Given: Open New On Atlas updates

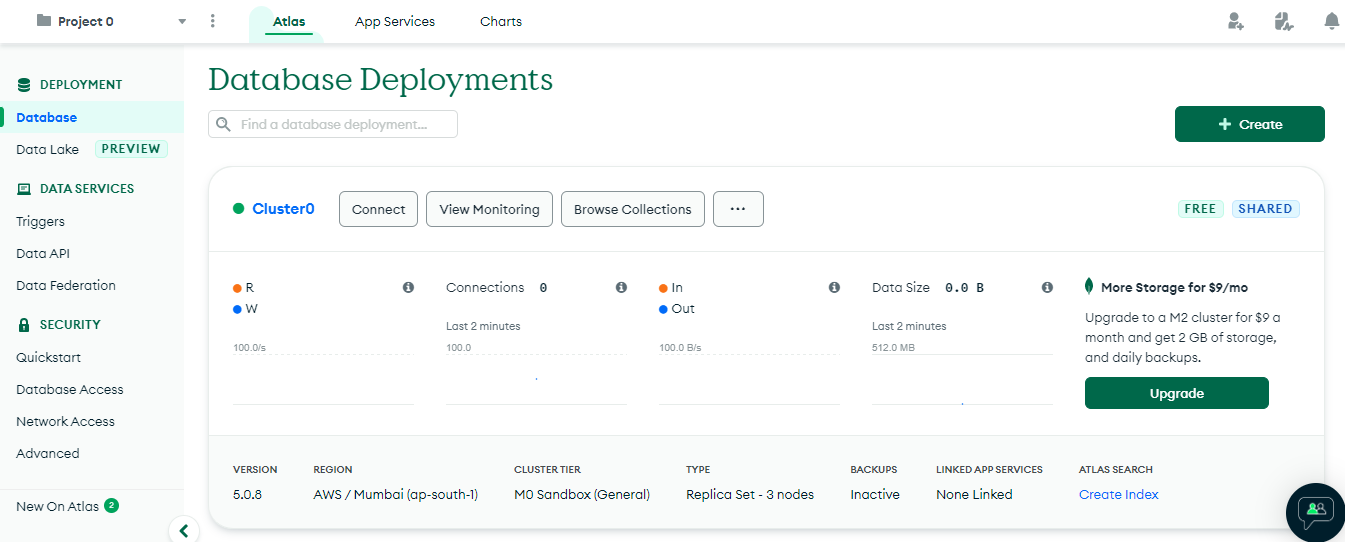Looking at the screenshot, I should [58, 506].
